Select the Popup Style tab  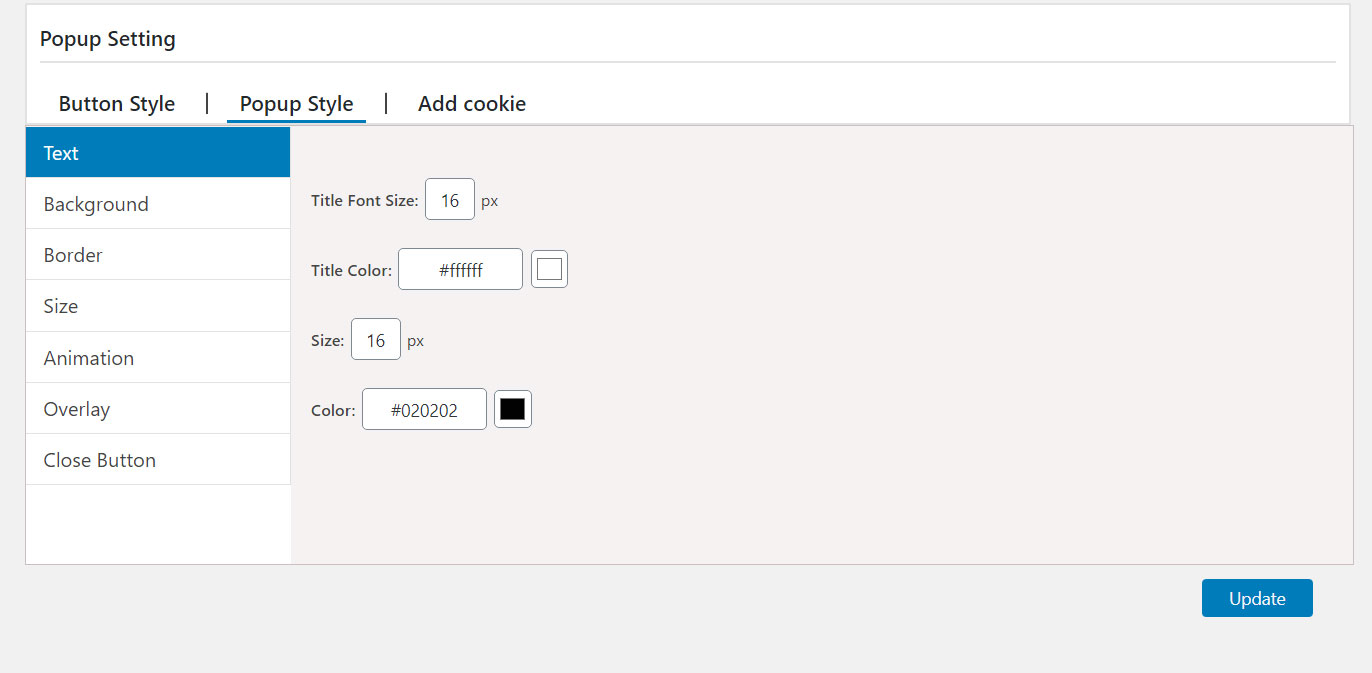(296, 104)
